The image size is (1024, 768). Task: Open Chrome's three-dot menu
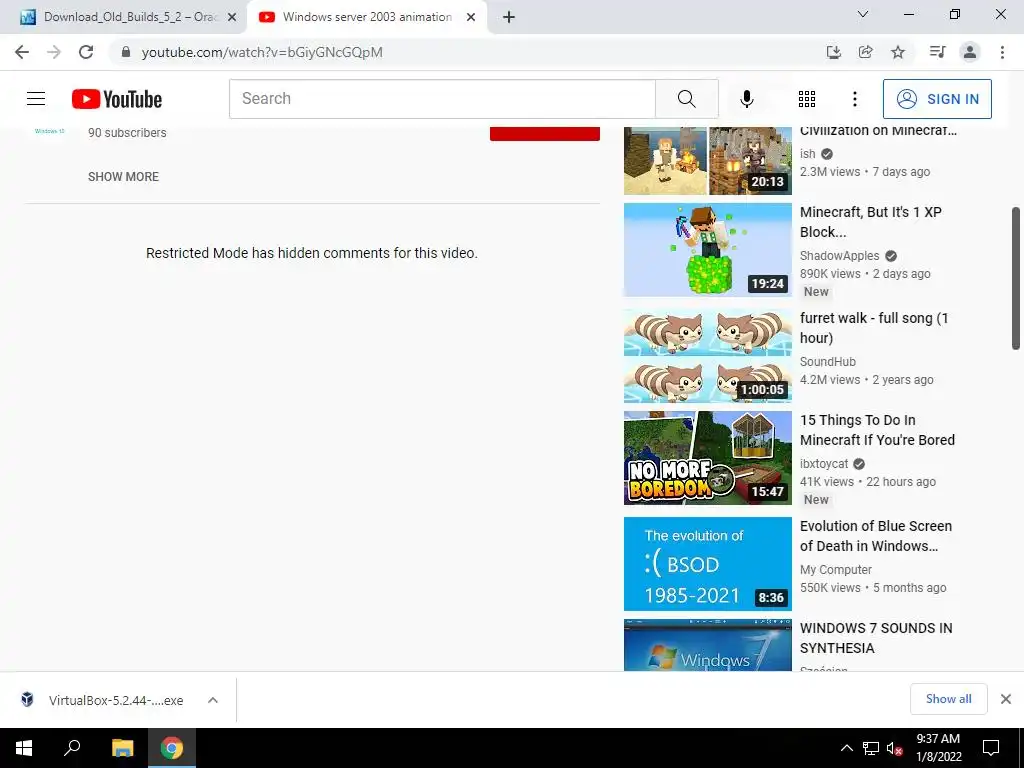tap(1002, 52)
